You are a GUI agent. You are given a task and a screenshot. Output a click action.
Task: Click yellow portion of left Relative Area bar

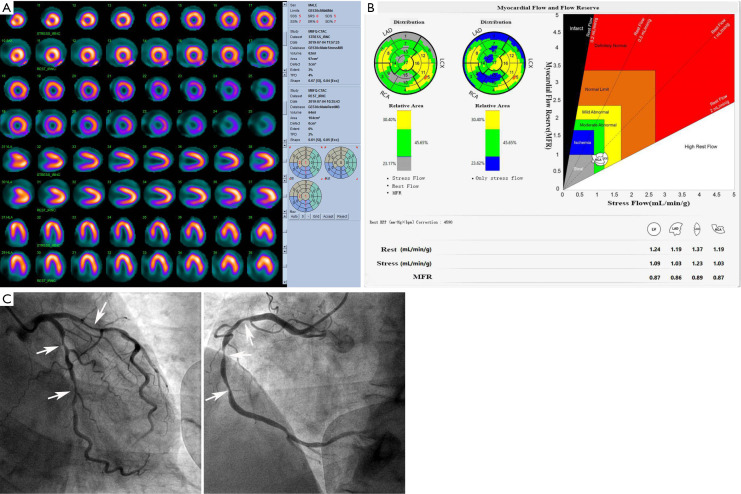click(404, 120)
